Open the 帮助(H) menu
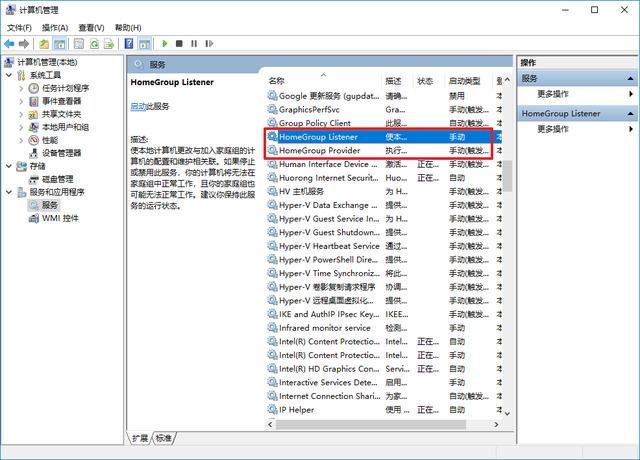 128,28
